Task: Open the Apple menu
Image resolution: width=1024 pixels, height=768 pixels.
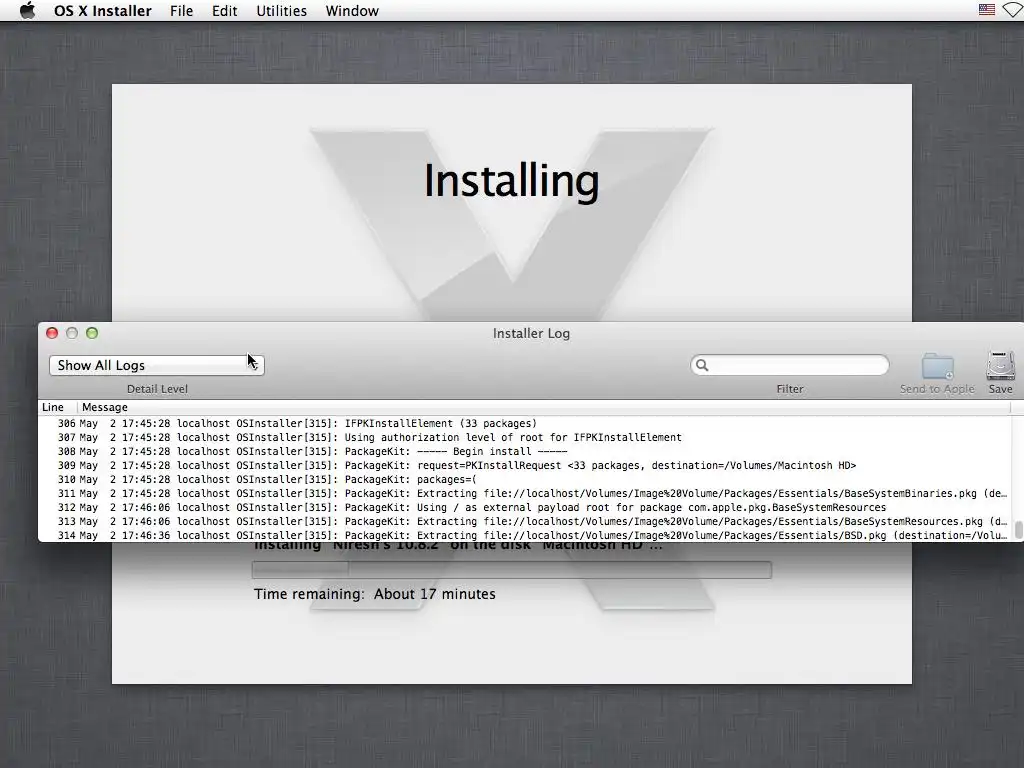Action: 27,10
